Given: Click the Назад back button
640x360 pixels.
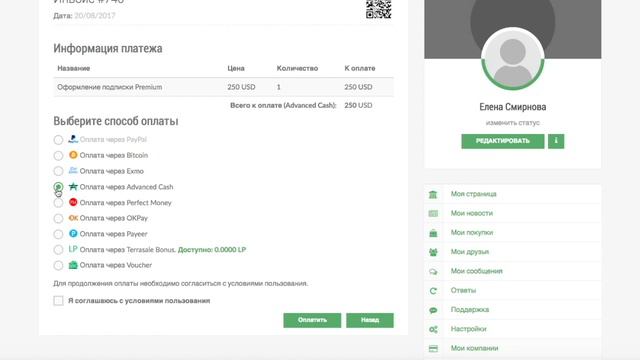Looking at the screenshot, I should (x=370, y=320).
